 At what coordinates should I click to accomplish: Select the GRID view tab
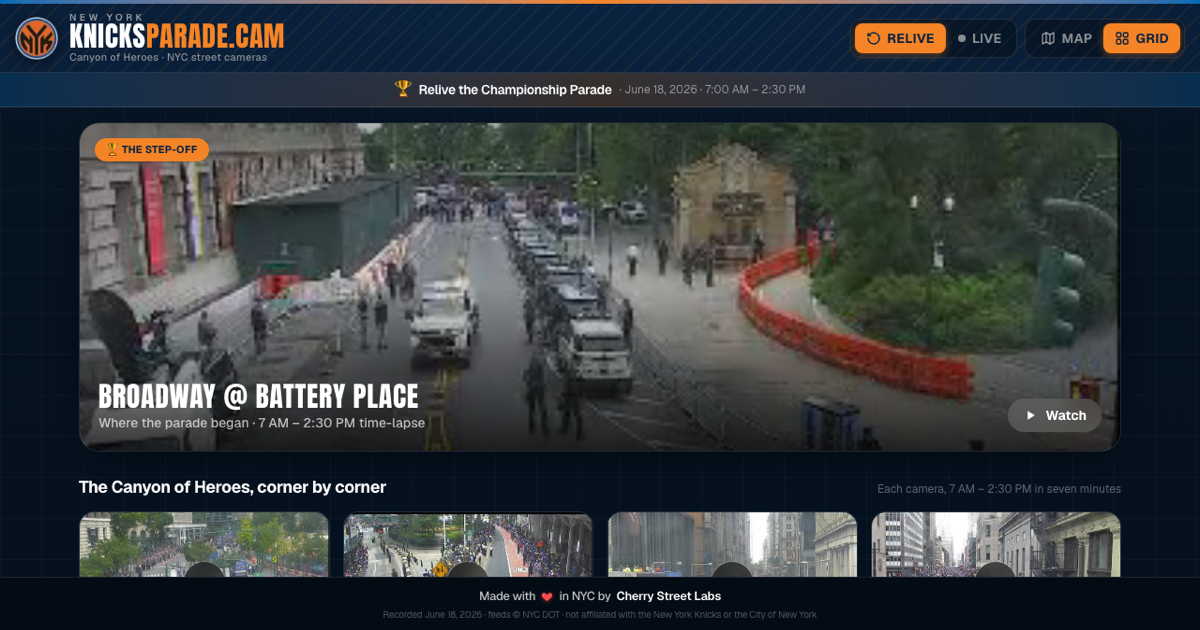(x=1141, y=38)
